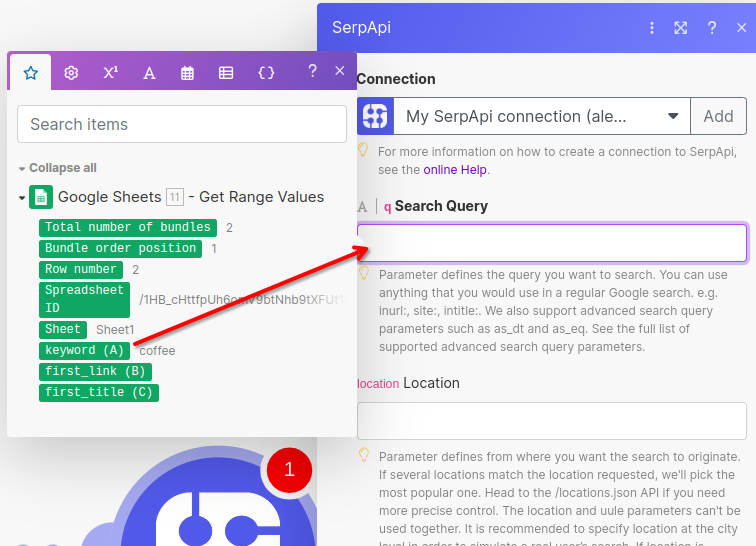Select the first_link (B) pill
The image size is (756, 546).
(95, 371)
